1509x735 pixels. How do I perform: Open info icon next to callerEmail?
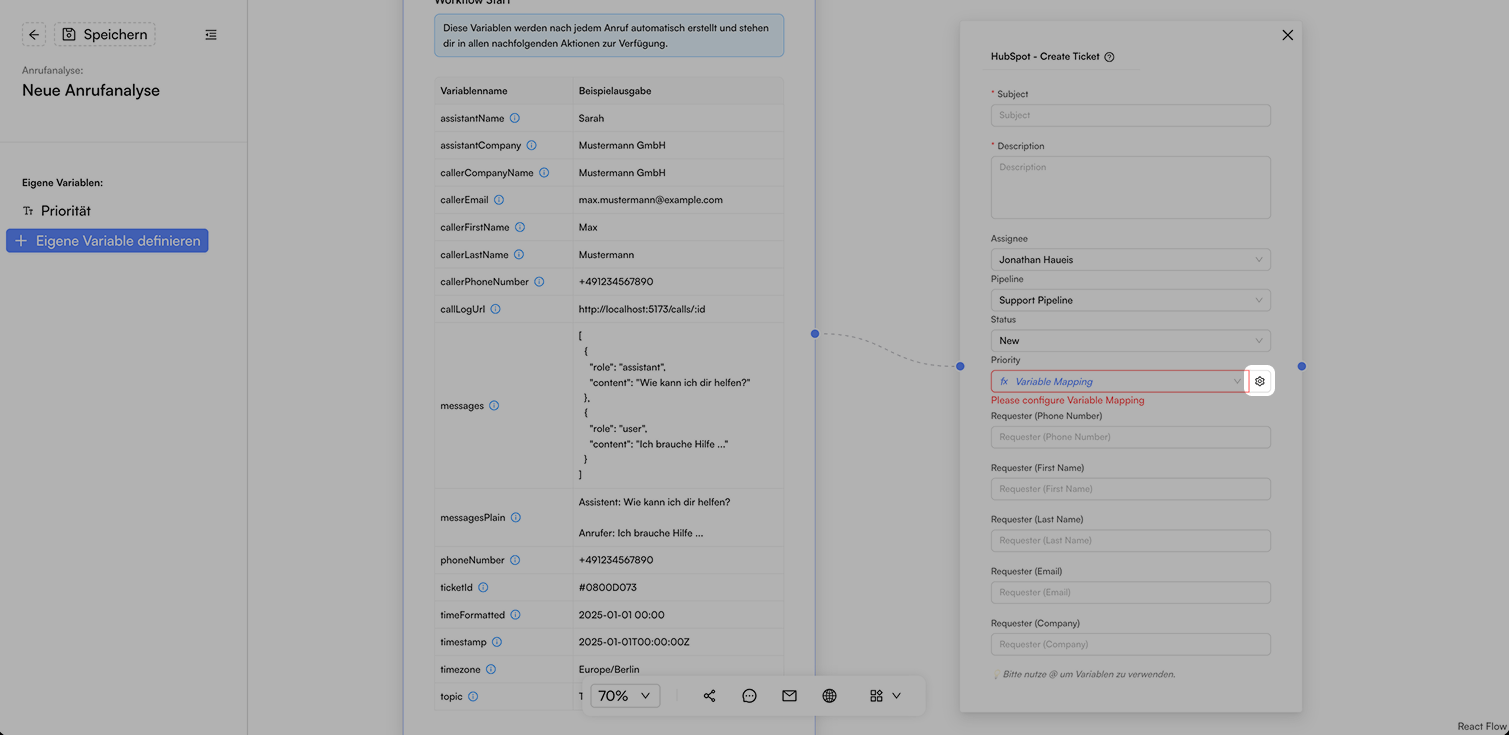(x=499, y=200)
